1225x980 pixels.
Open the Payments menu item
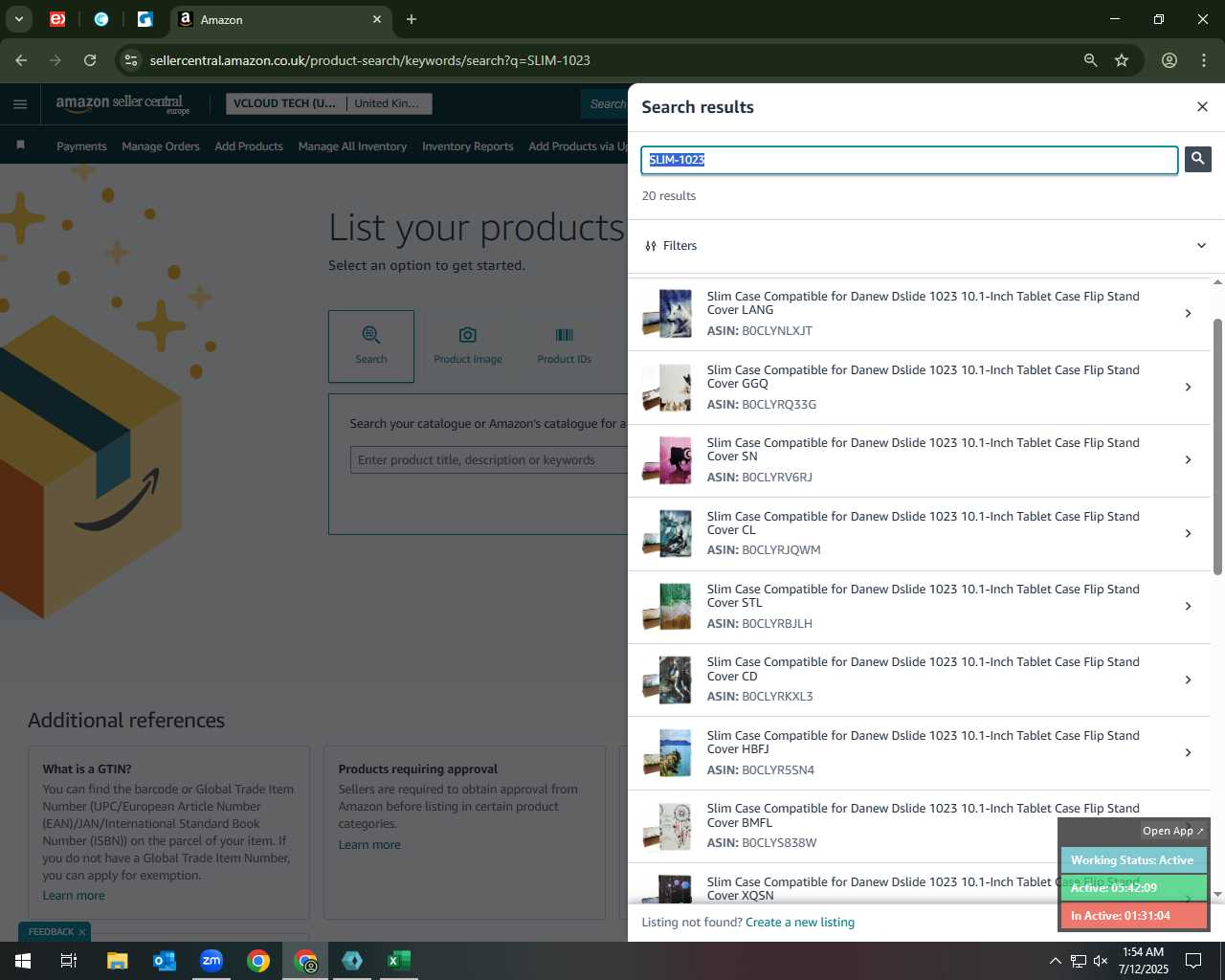click(x=81, y=146)
